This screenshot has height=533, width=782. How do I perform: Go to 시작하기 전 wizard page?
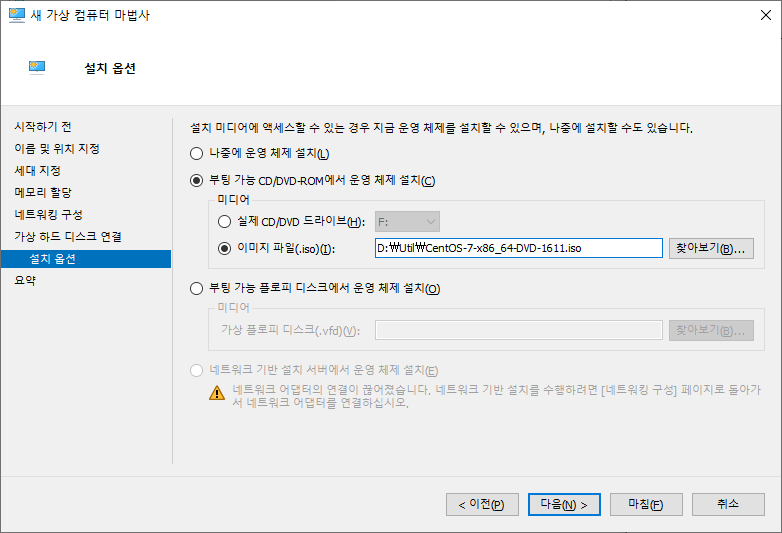click(x=43, y=127)
